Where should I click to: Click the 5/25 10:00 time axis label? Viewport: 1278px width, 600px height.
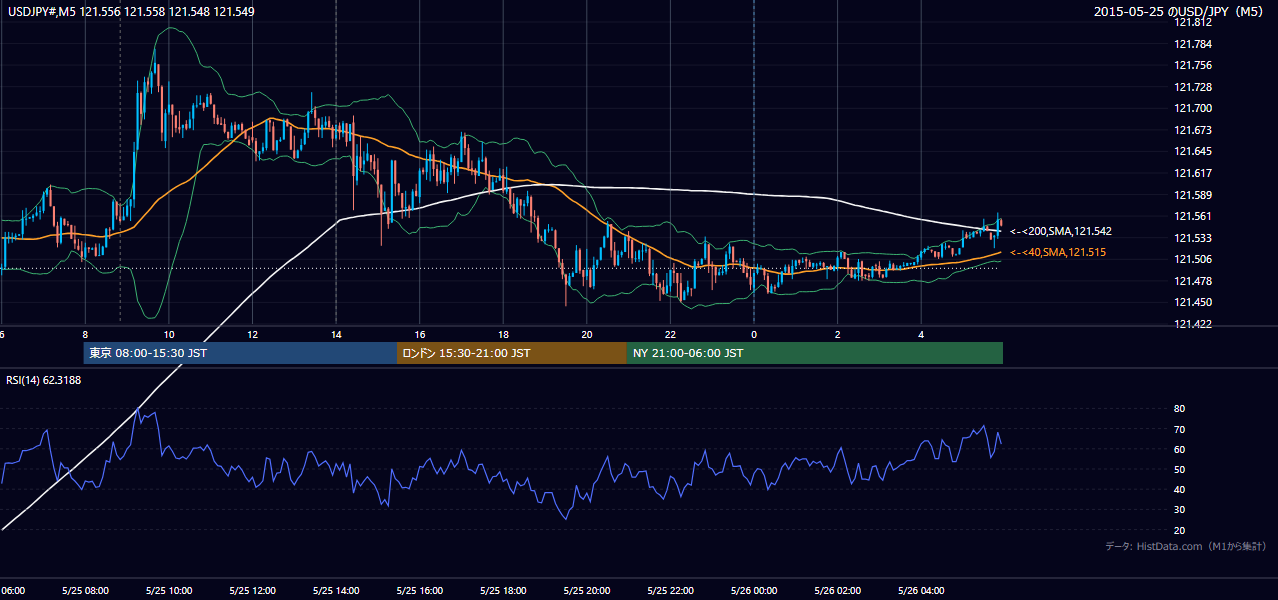[x=168, y=591]
